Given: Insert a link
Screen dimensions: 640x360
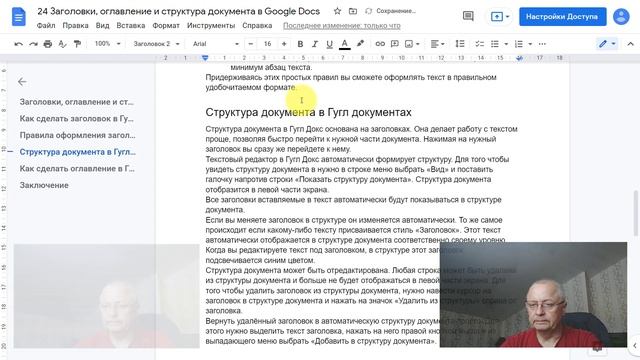Looking at the screenshot, I should (380, 44).
